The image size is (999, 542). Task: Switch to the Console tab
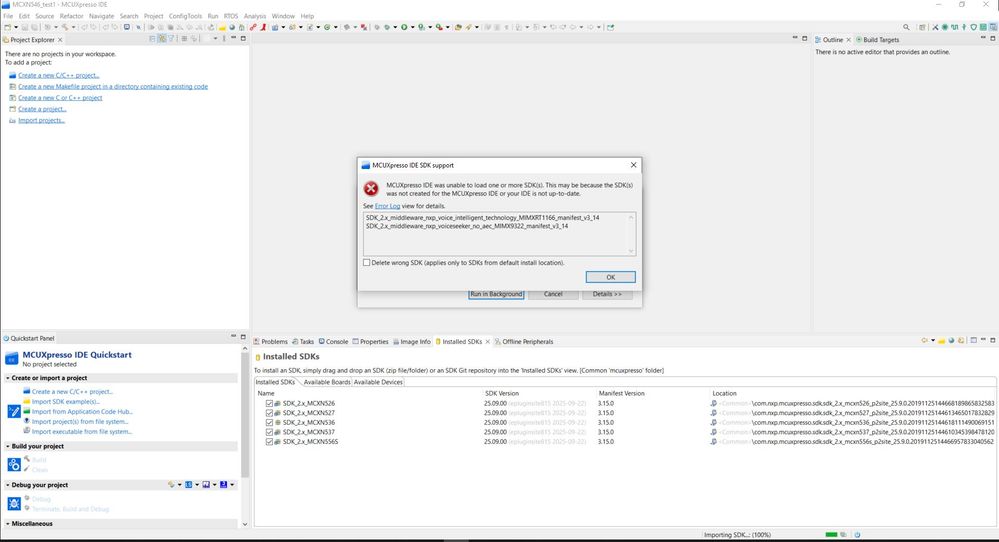333,341
